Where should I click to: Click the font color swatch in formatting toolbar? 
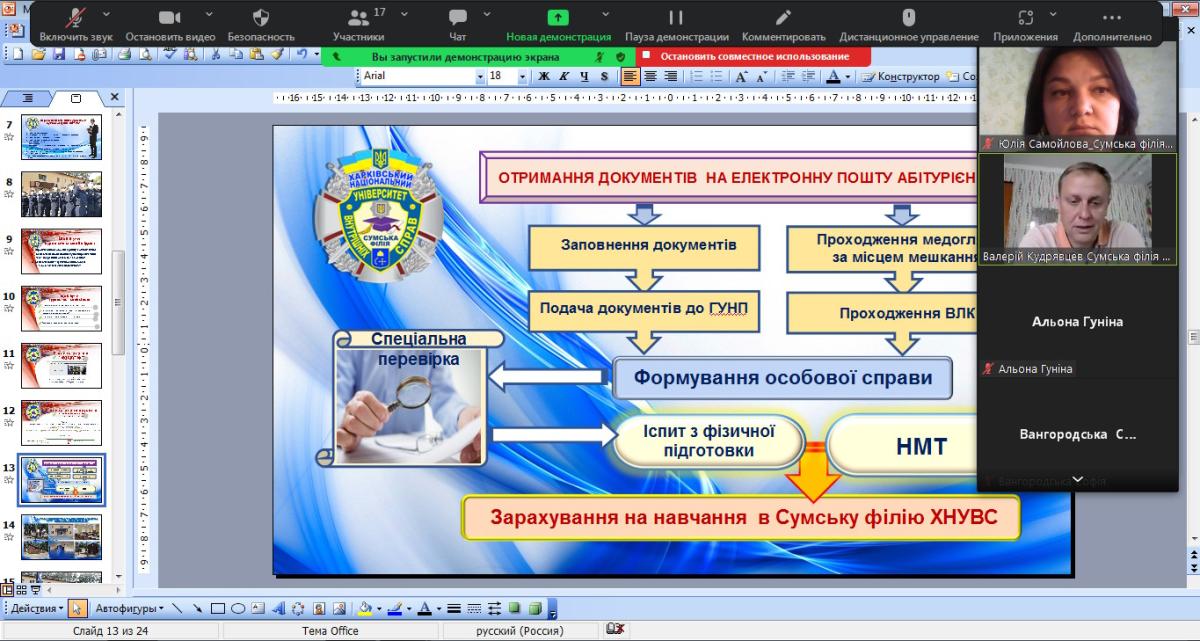tap(833, 76)
